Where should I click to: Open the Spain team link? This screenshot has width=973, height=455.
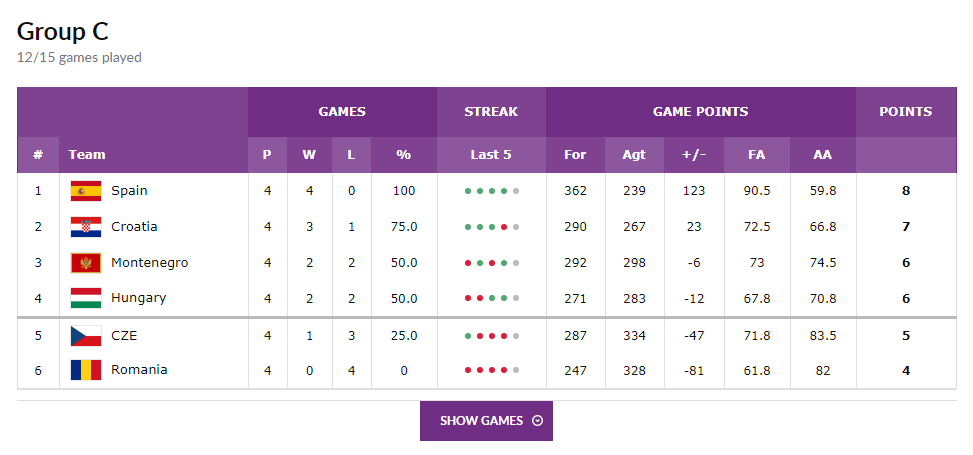(129, 191)
